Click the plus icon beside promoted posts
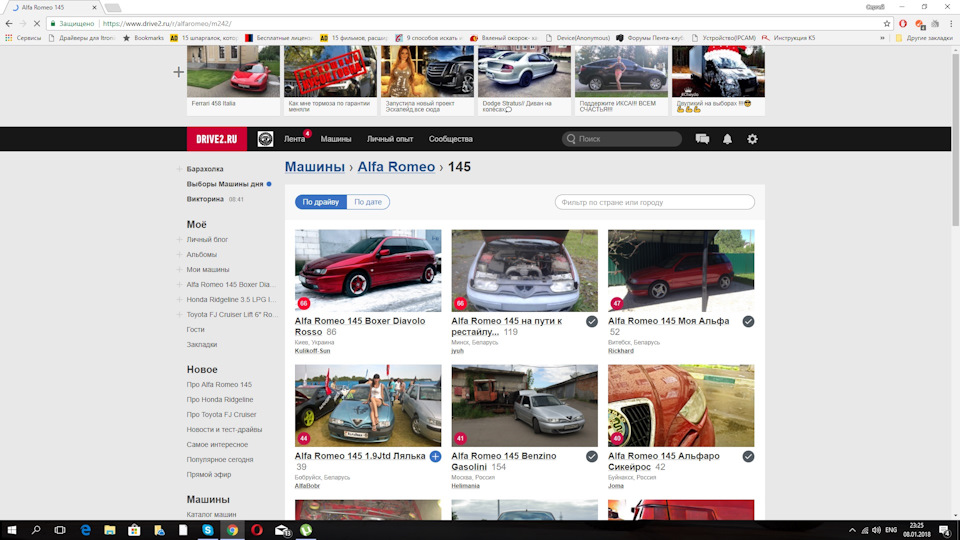The image size is (960, 540). 178,72
